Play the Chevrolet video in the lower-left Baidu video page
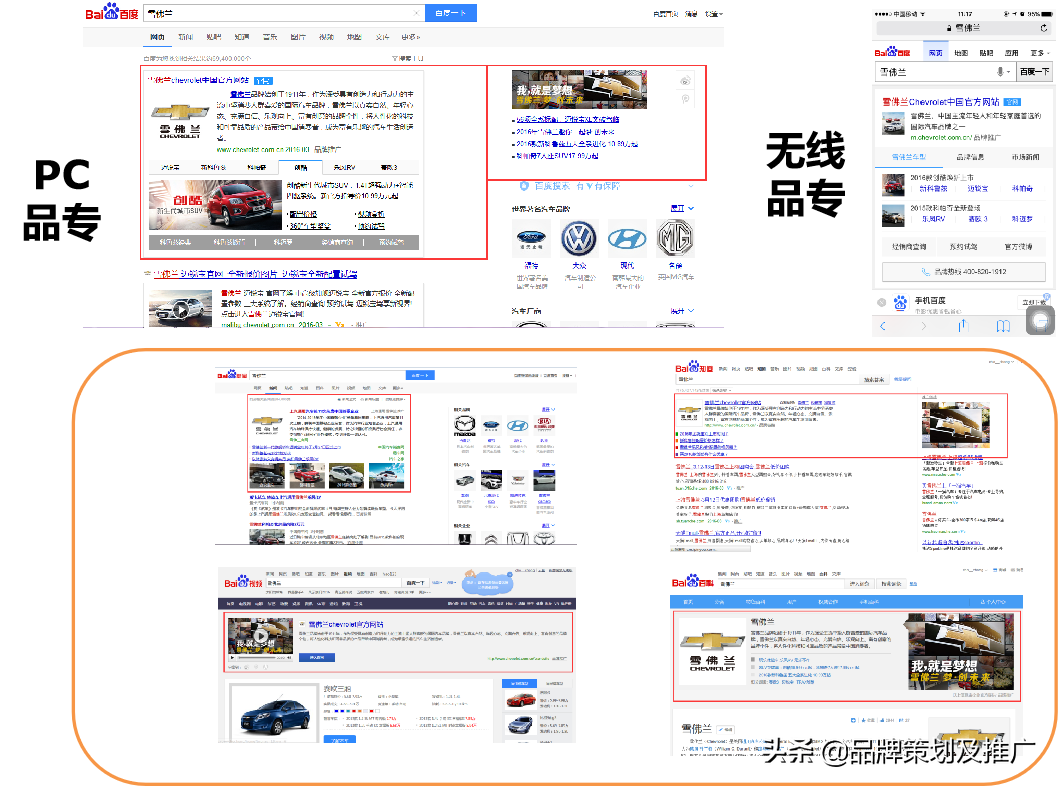1058x787 pixels. 260,635
